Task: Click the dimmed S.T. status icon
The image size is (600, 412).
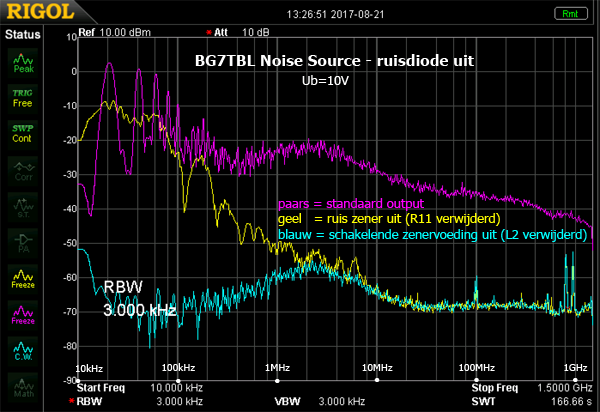Action: pyautogui.click(x=23, y=207)
